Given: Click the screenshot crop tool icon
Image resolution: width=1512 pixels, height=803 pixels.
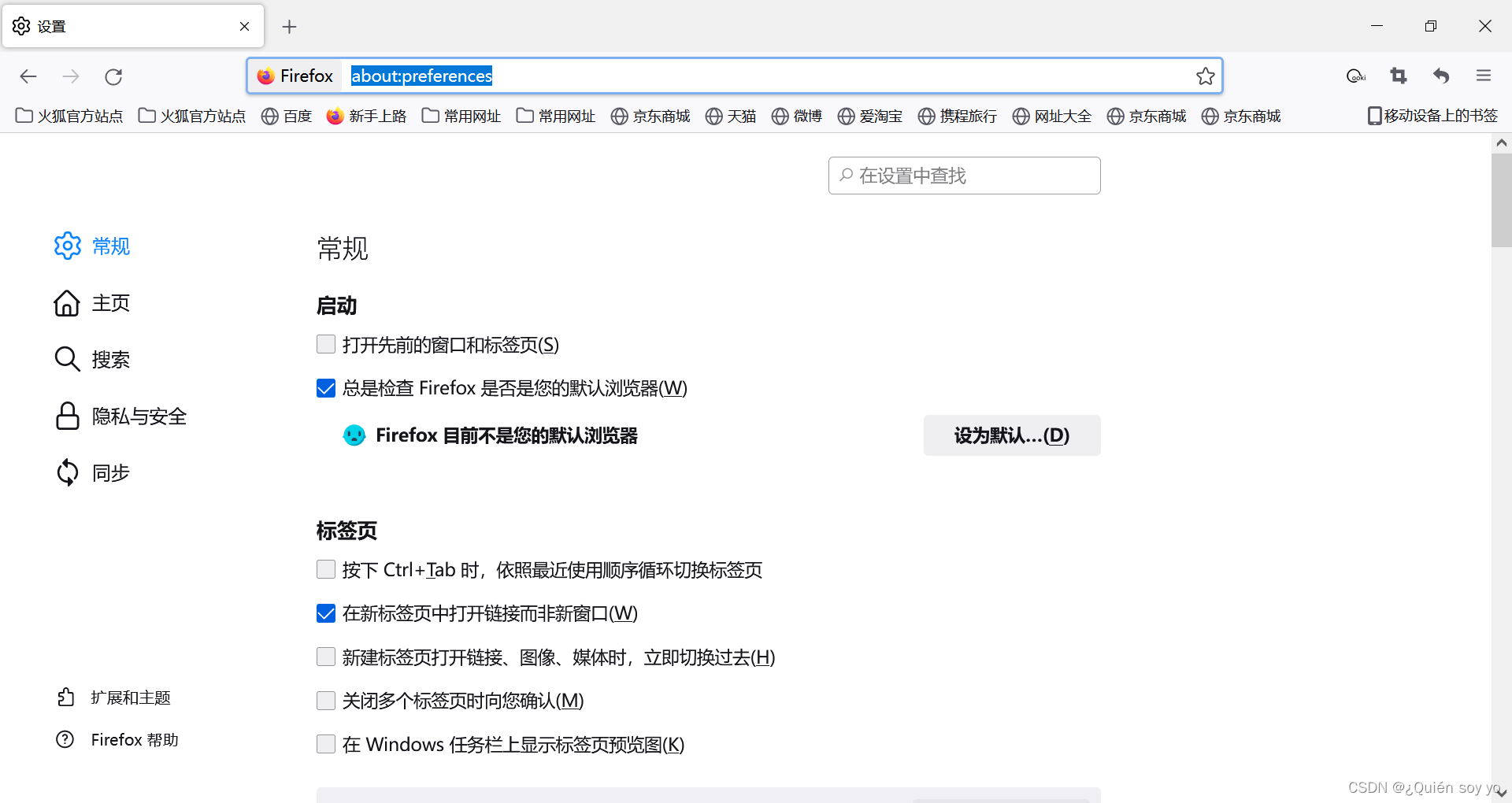Looking at the screenshot, I should [x=1399, y=76].
